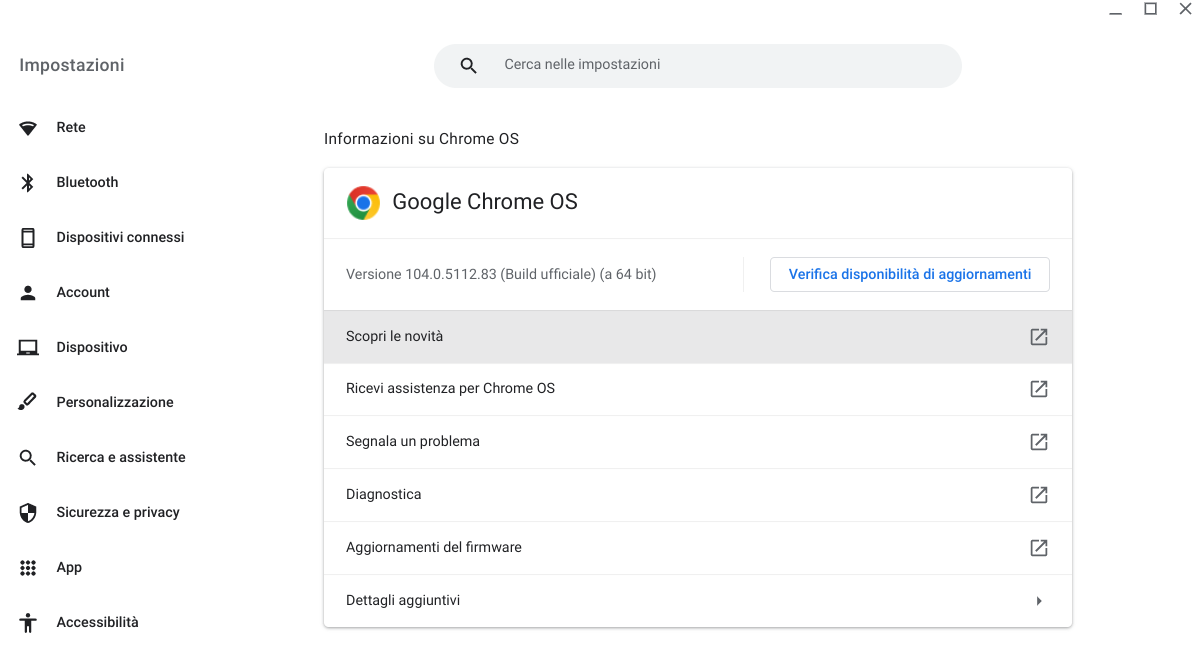
Task: Click the Accessibilità figure icon
Action: point(28,623)
